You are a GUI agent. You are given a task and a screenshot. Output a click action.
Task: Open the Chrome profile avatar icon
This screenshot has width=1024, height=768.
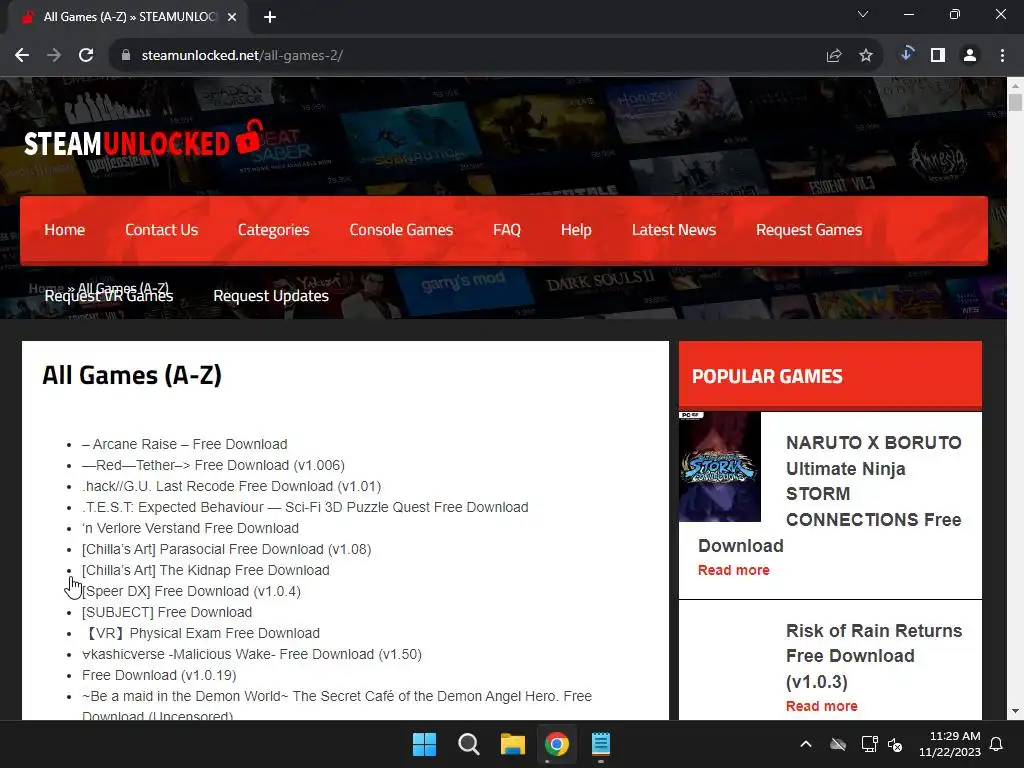tap(970, 56)
